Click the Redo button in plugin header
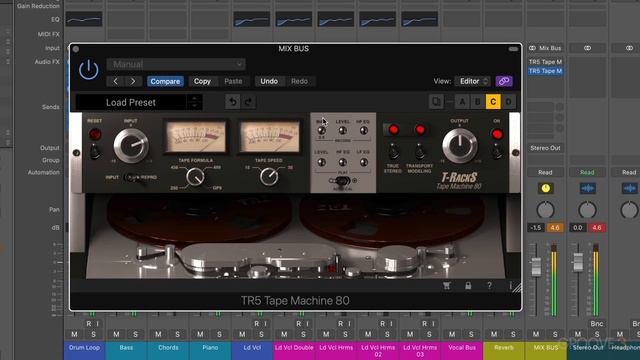This screenshot has height=360, width=640. (x=299, y=81)
